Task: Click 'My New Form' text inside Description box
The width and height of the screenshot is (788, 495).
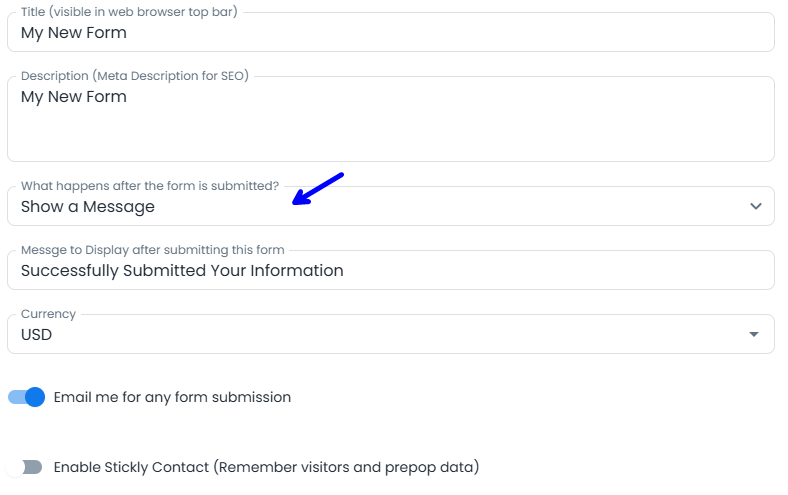Action: click(74, 97)
